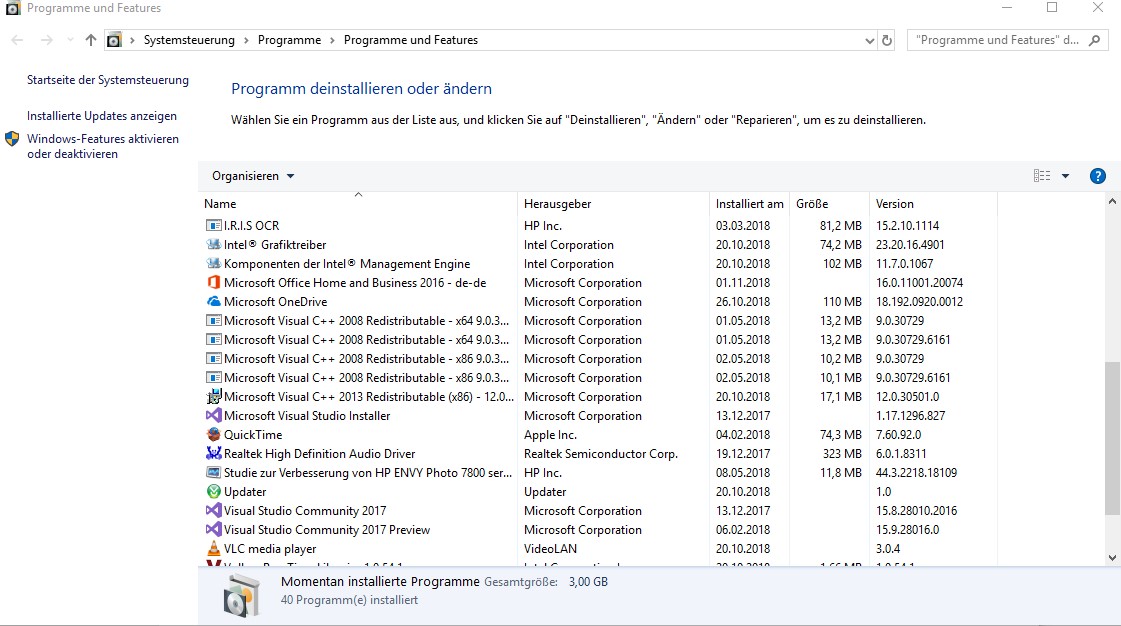
Task: Click the VideoLAN publisher cell
Action: pyautogui.click(x=550, y=549)
